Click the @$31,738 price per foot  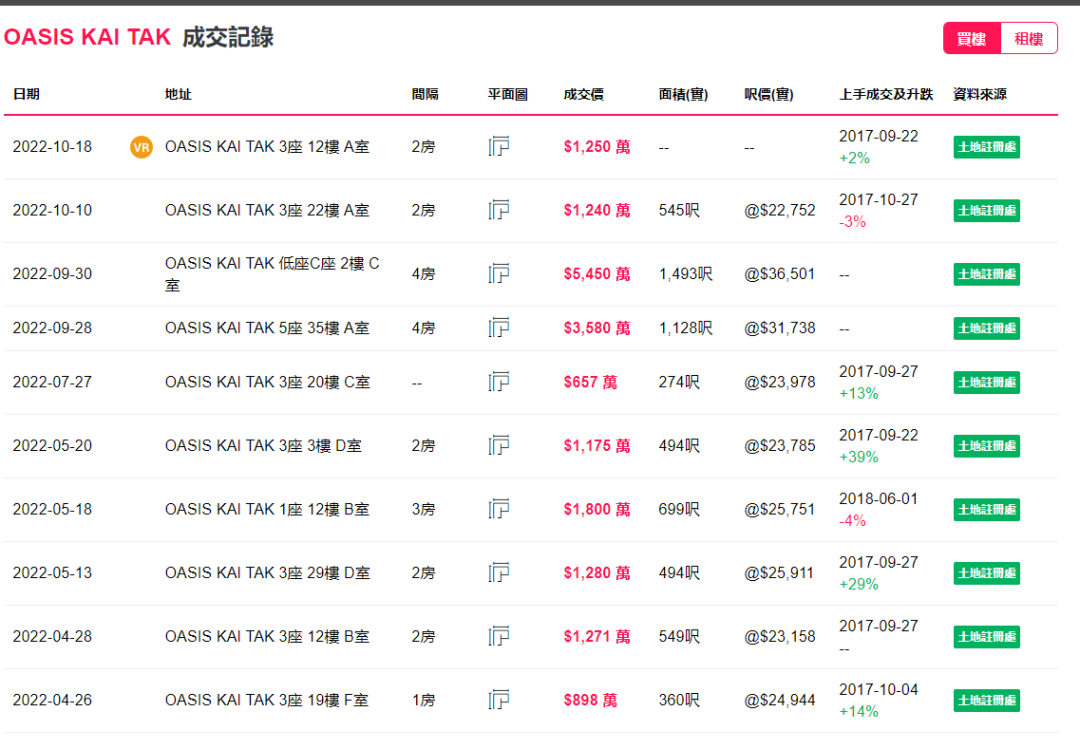[x=780, y=328]
